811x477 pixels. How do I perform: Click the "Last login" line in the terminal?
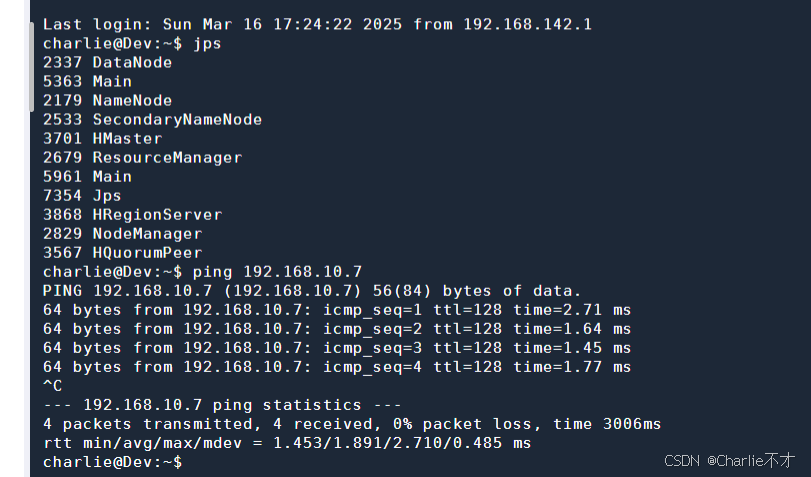click(317, 24)
